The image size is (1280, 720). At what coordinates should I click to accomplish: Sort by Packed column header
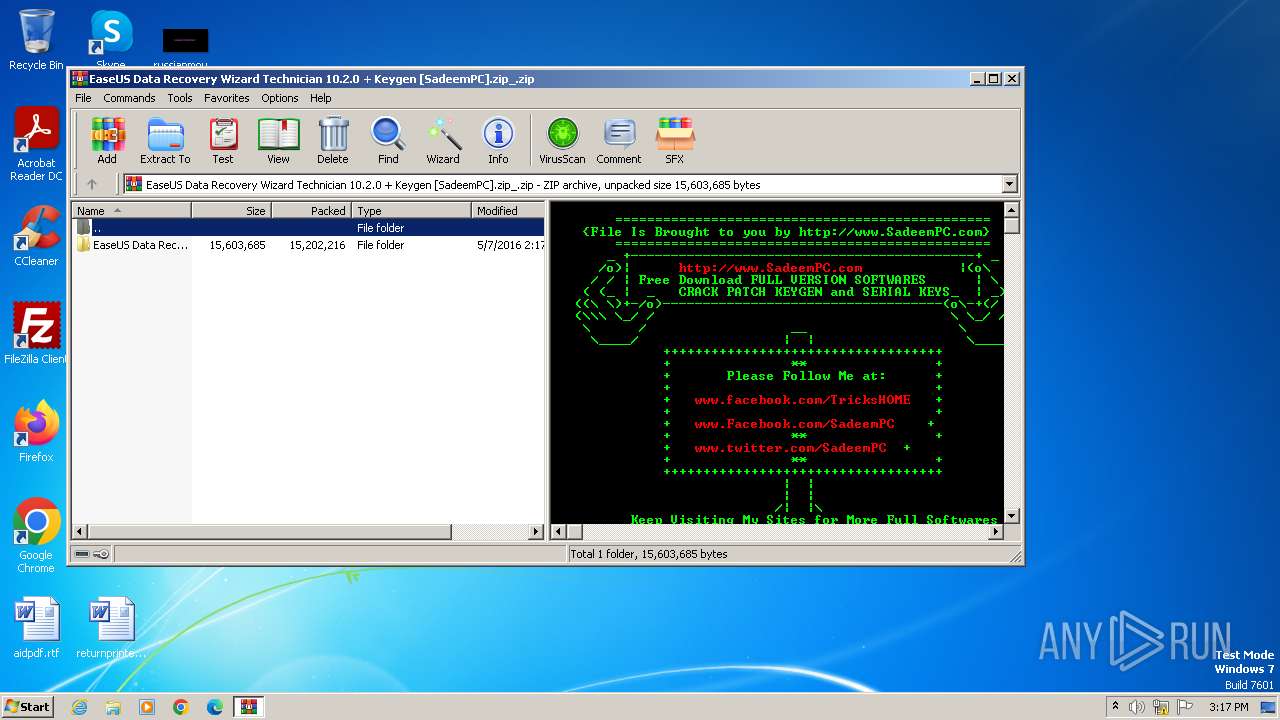[x=311, y=210]
